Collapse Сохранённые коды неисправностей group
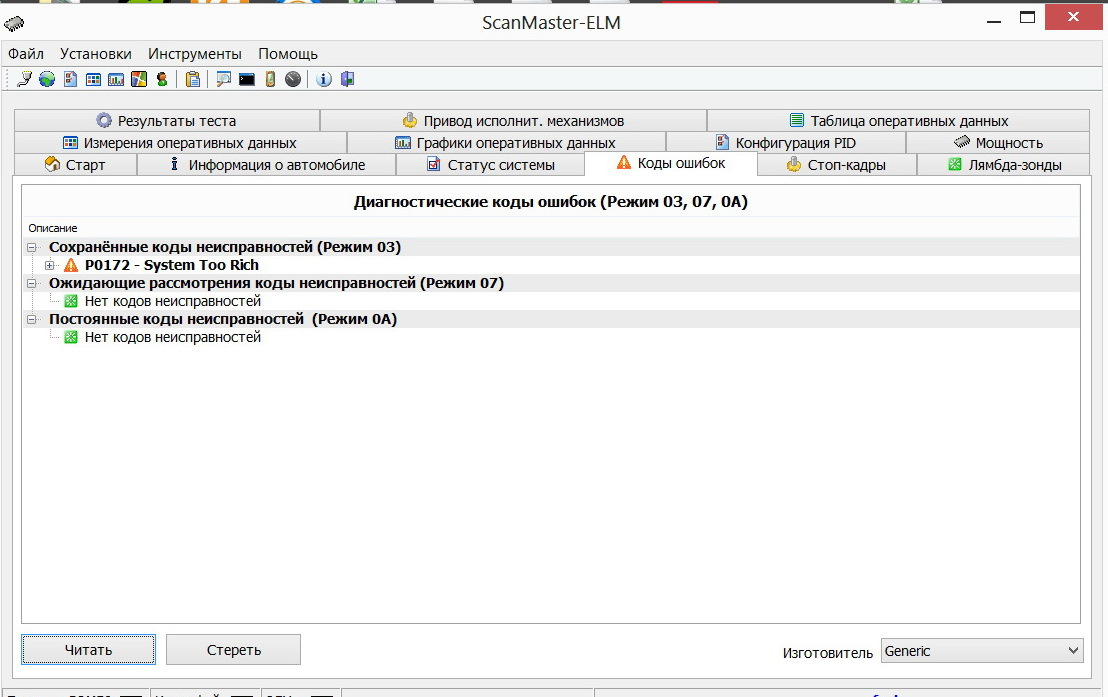Screen dimensions: 1108x697 [x=32, y=247]
